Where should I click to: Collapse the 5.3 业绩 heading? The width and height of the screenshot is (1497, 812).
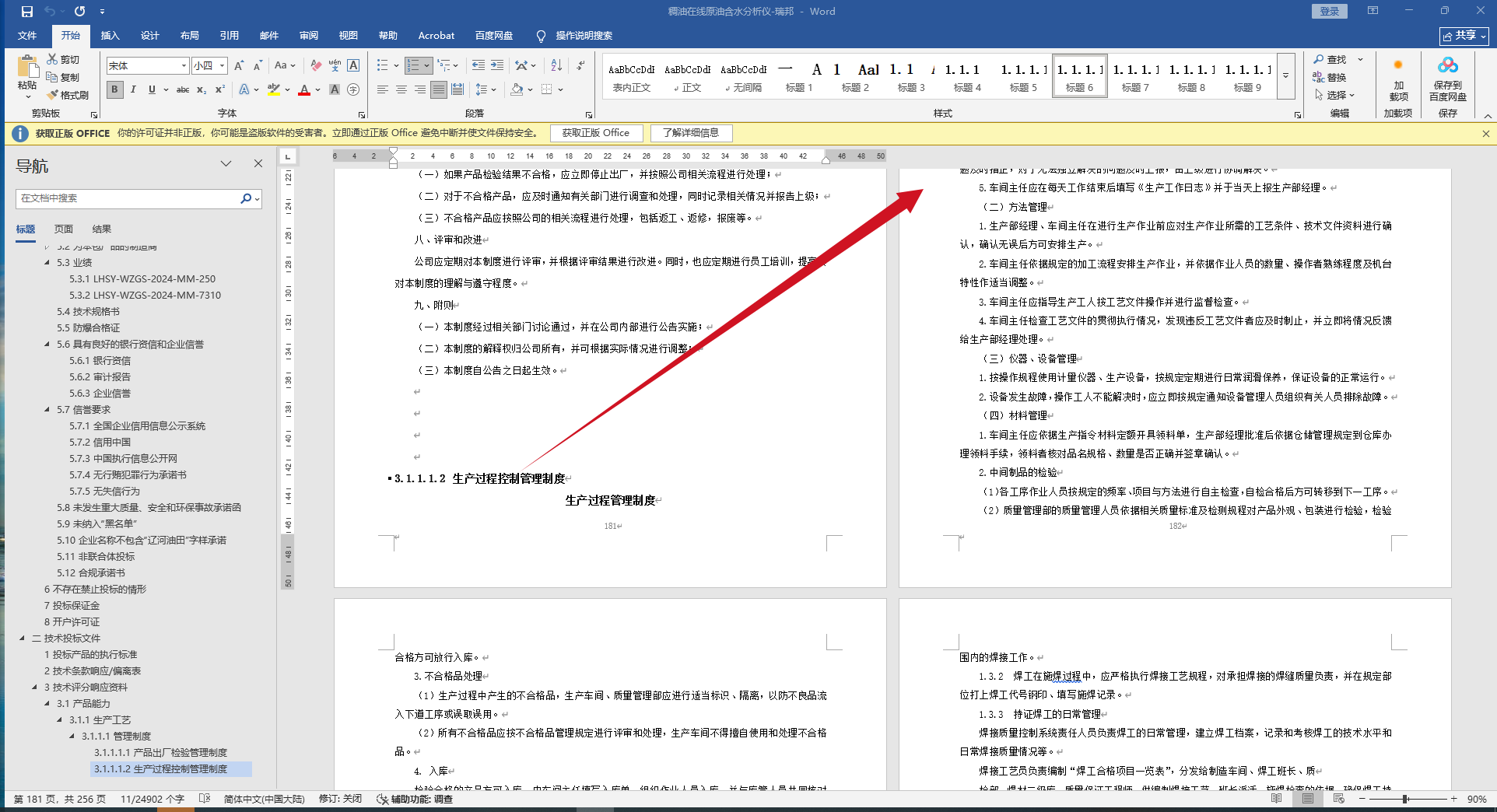(47, 262)
